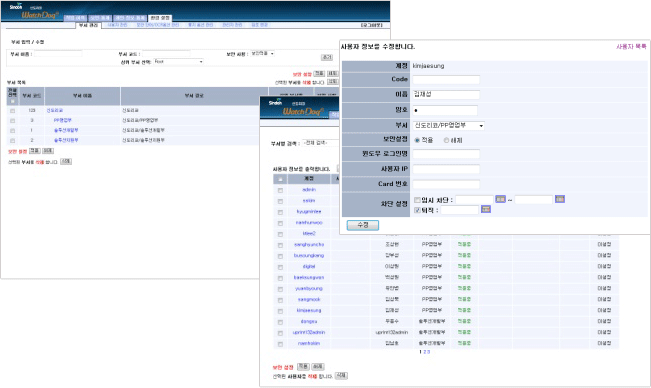Open the 신도리코 department link in code 123 row
Viewport: 651px width, 388px height.
coord(55,110)
